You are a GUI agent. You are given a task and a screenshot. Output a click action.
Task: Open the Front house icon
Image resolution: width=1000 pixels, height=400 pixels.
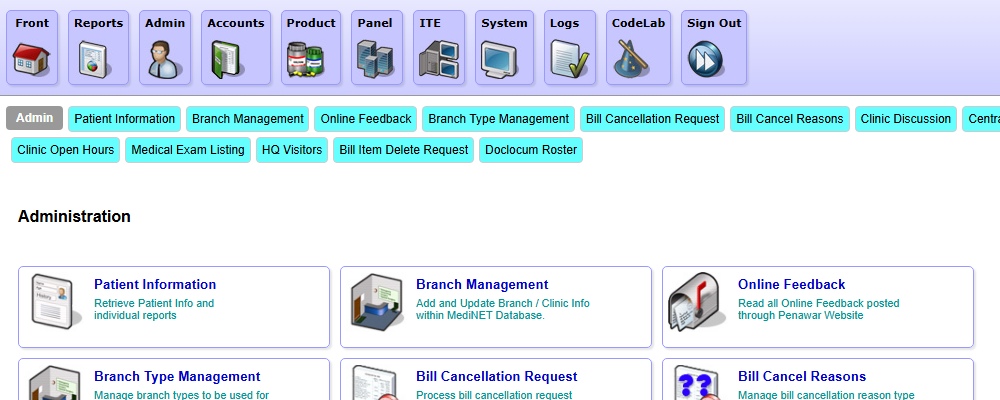click(x=32, y=59)
